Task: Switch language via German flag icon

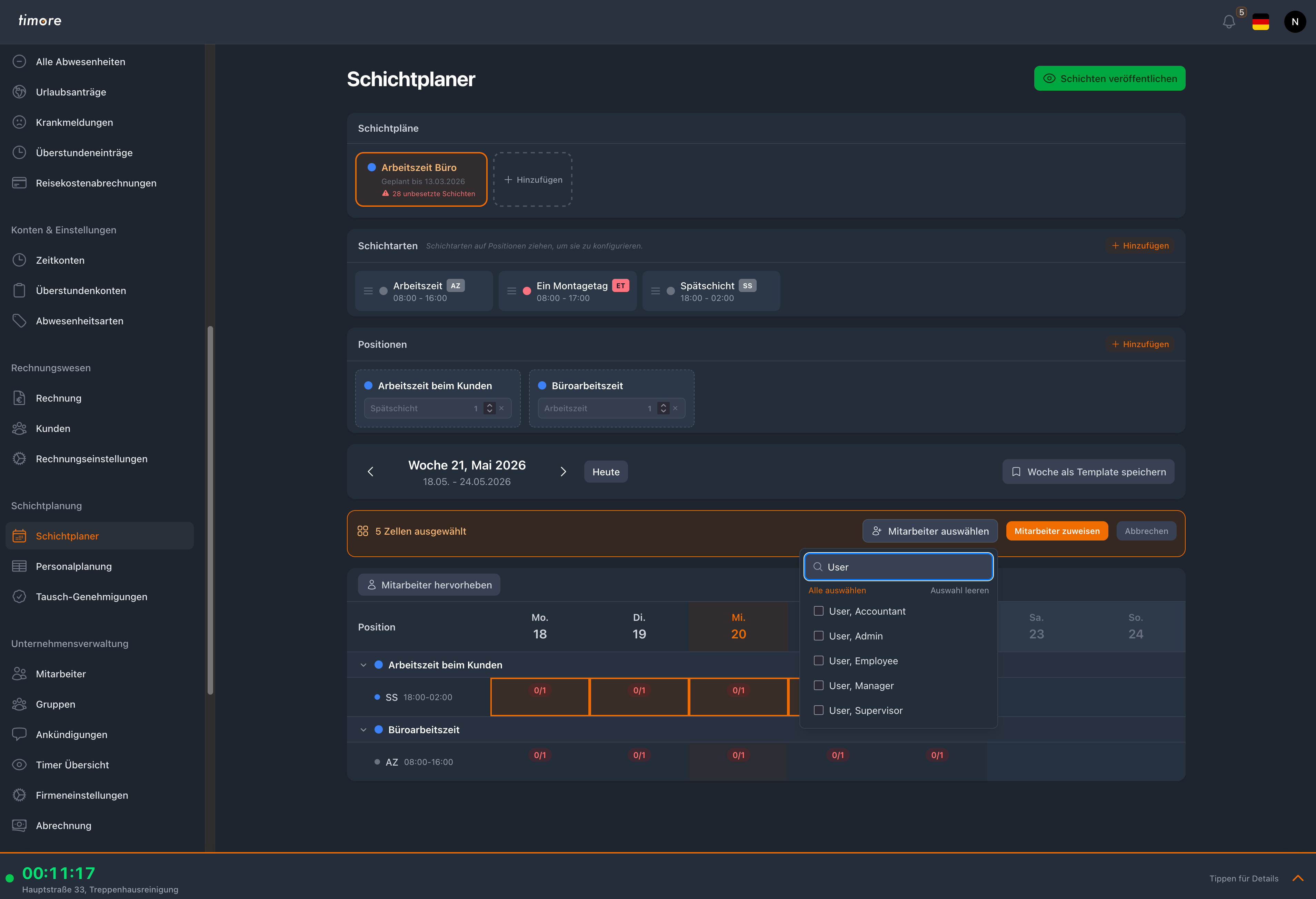Action: [x=1260, y=22]
